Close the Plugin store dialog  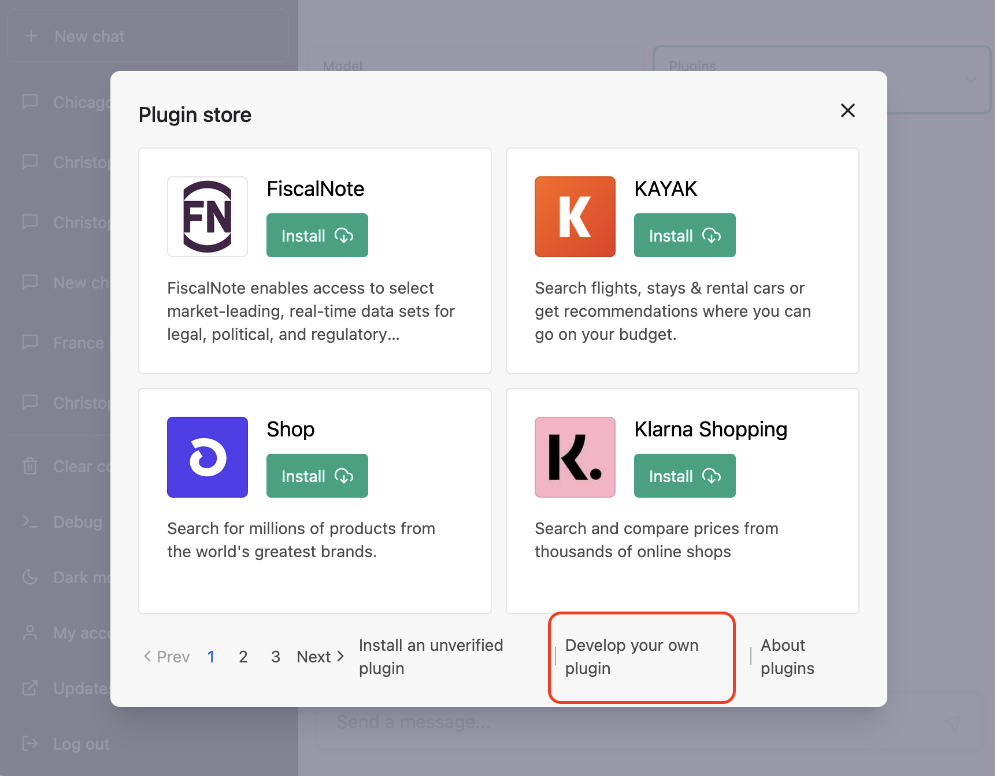(x=848, y=111)
